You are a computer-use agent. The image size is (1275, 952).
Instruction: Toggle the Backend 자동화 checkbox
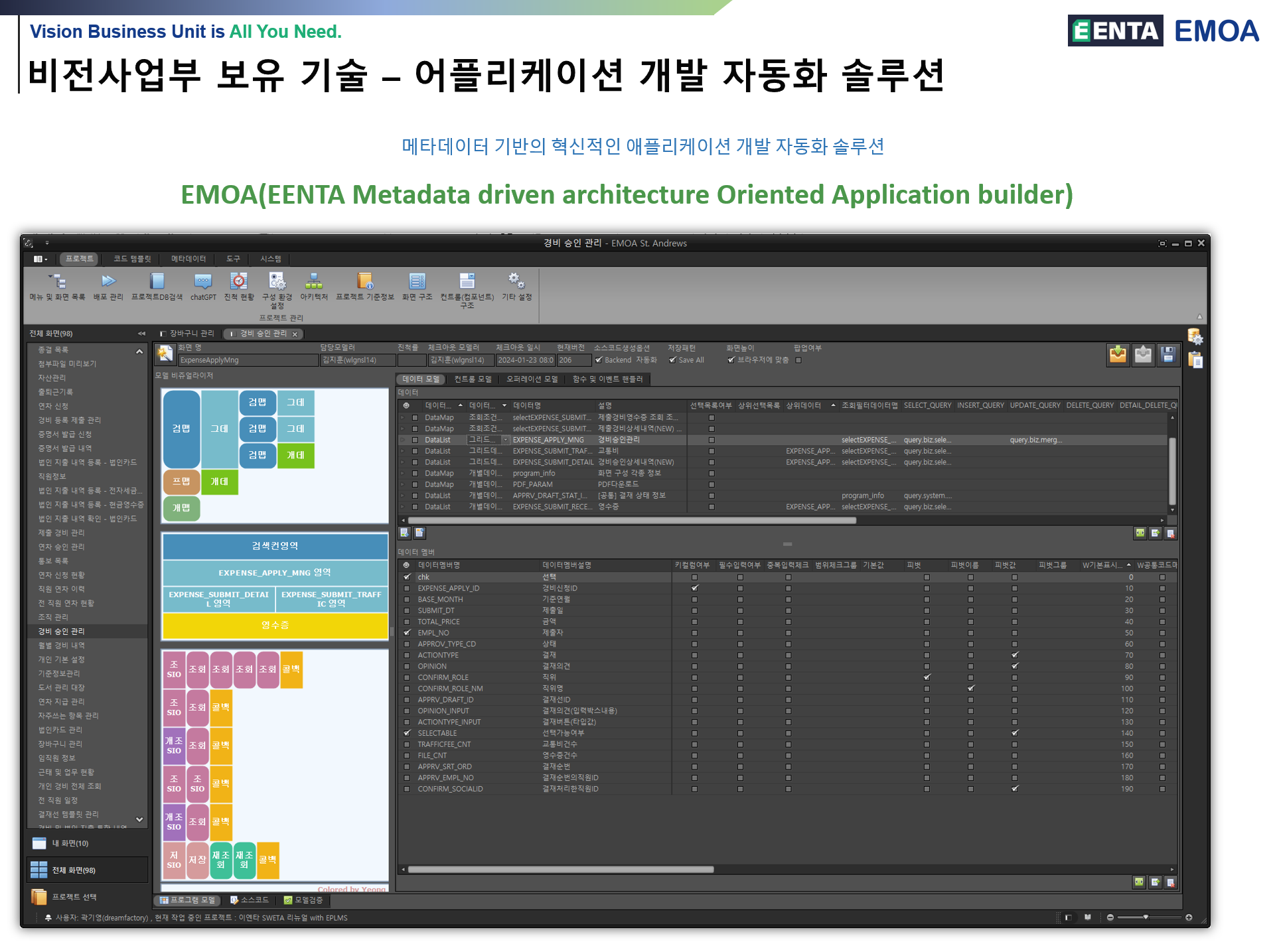(599, 360)
